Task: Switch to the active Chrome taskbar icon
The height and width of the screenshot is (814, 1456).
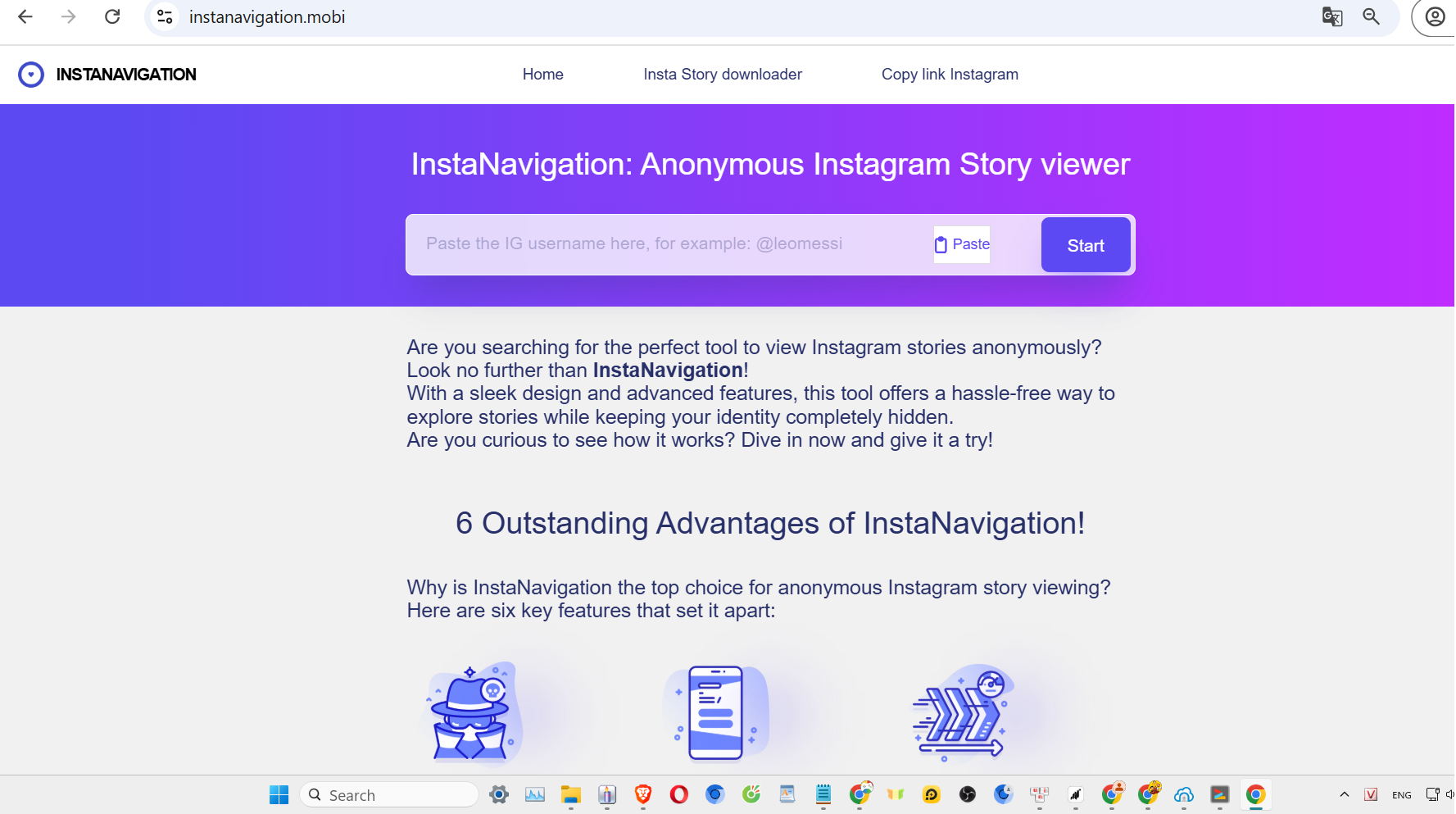Action: (x=1256, y=794)
